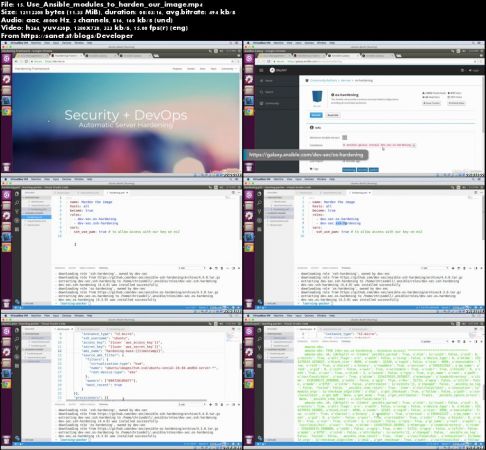The height and width of the screenshot is (450, 486).
Task: Click Chrome back arrow in Security + DevOps frame
Action: (x=16, y=62)
